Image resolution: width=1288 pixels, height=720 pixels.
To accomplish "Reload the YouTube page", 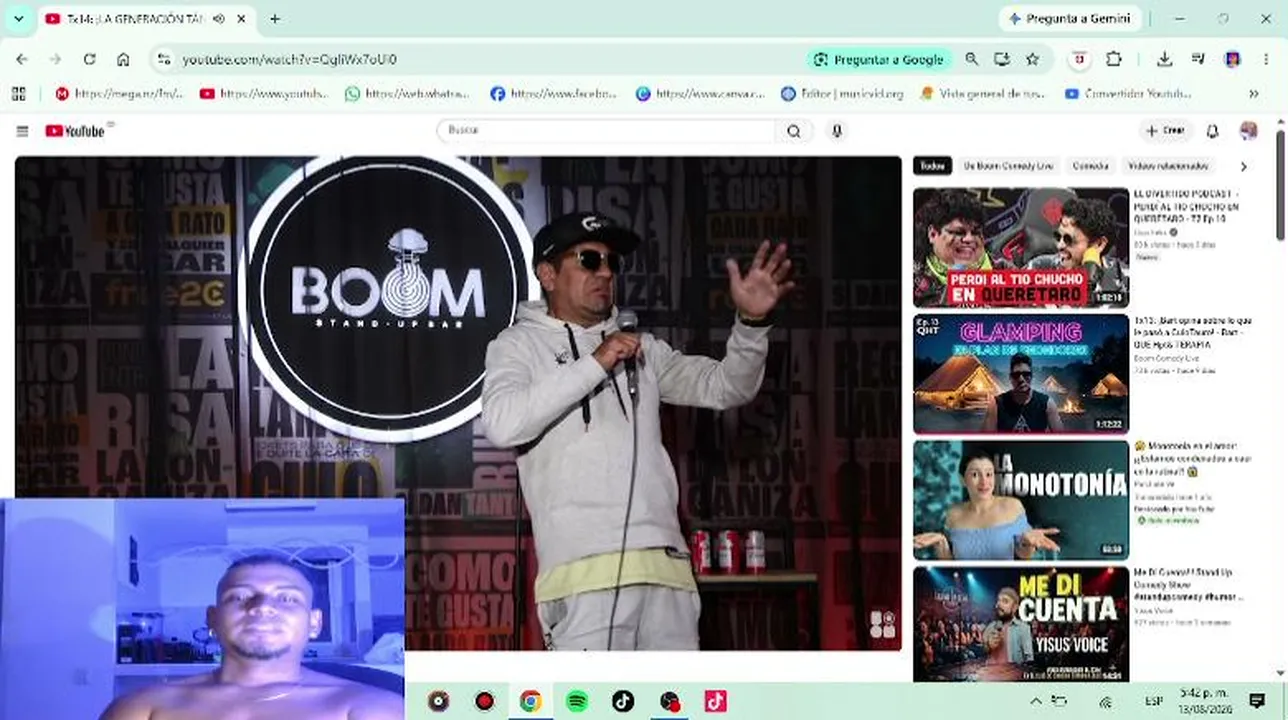I will click(89, 59).
